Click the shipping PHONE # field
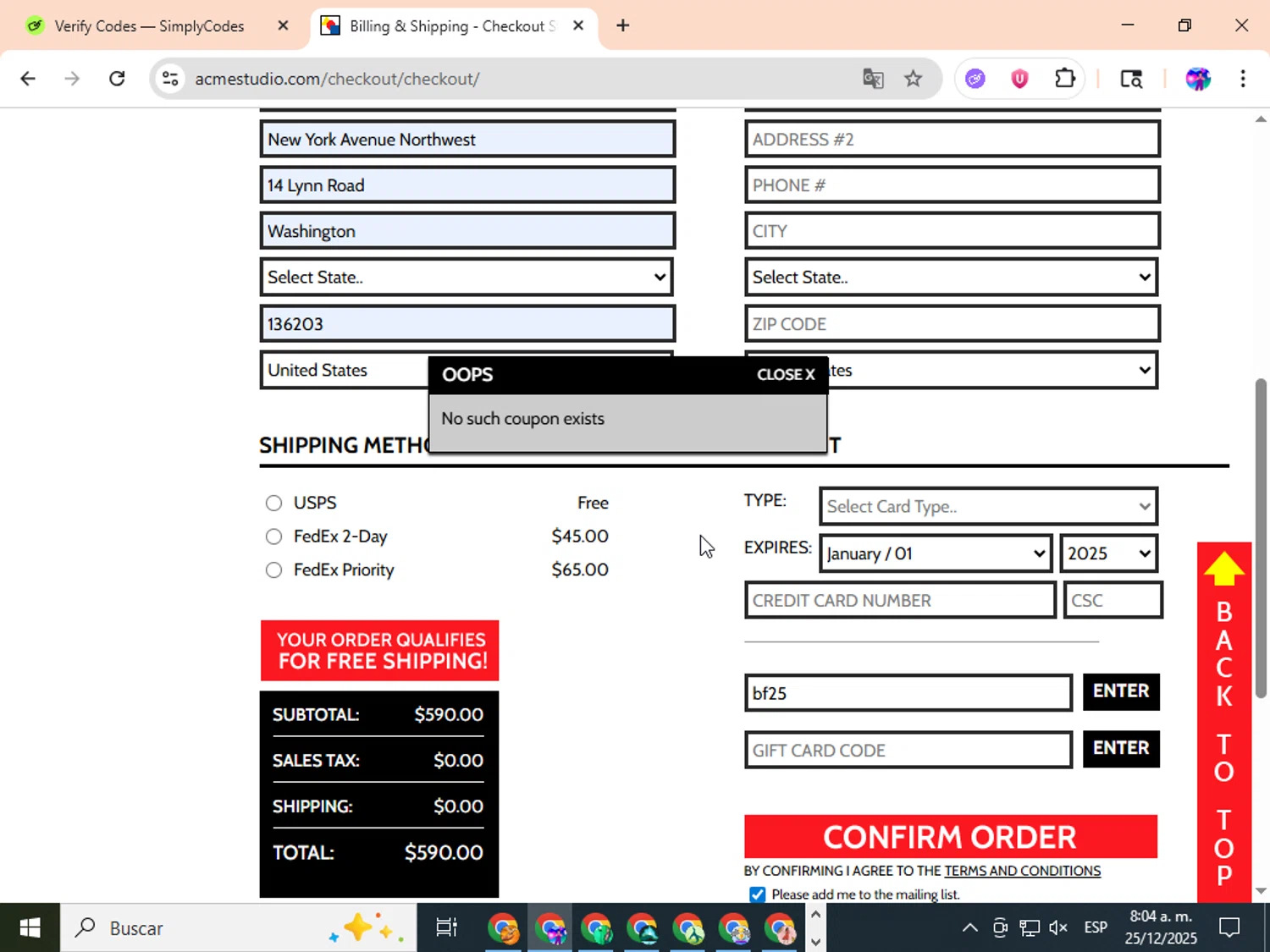Screen dimensions: 1270x952 952,184
